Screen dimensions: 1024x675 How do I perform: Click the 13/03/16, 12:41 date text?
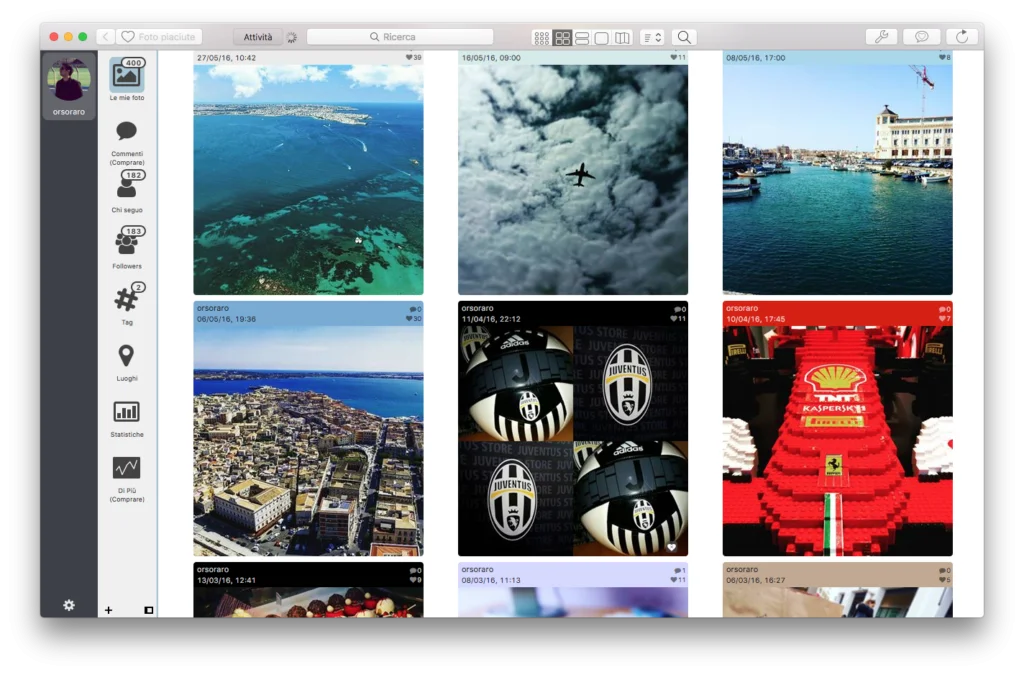pos(226,580)
